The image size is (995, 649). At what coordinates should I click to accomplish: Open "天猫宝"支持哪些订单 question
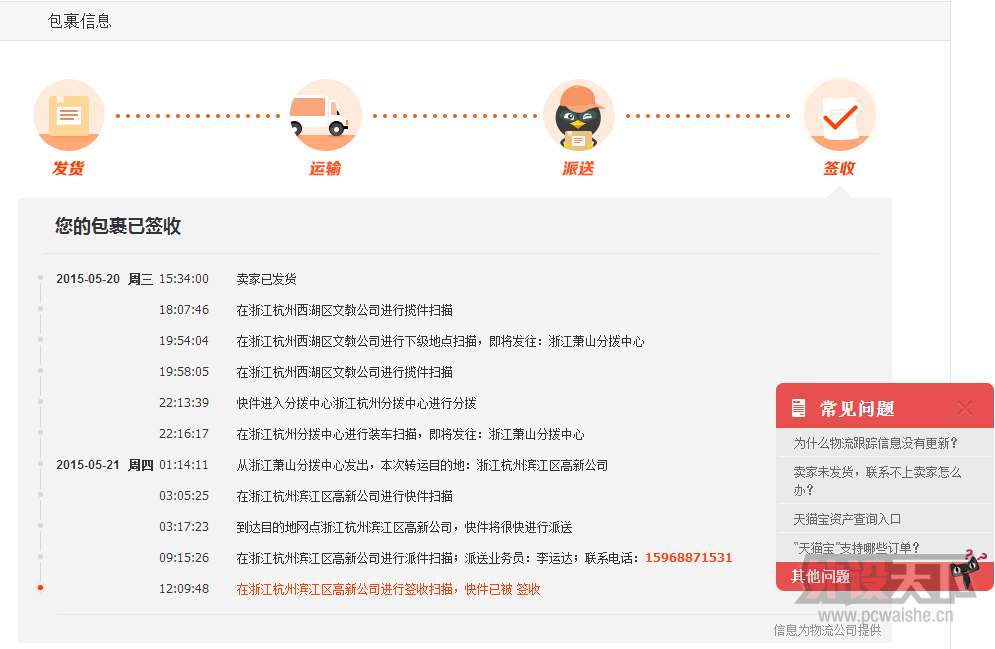point(856,548)
